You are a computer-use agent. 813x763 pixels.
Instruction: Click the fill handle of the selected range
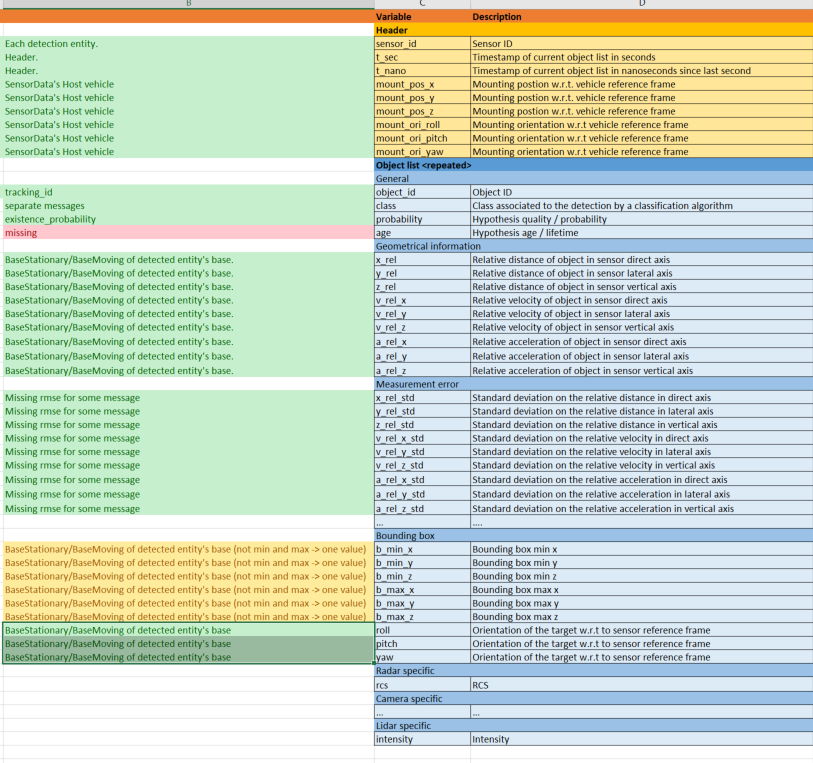pyautogui.click(x=373, y=663)
